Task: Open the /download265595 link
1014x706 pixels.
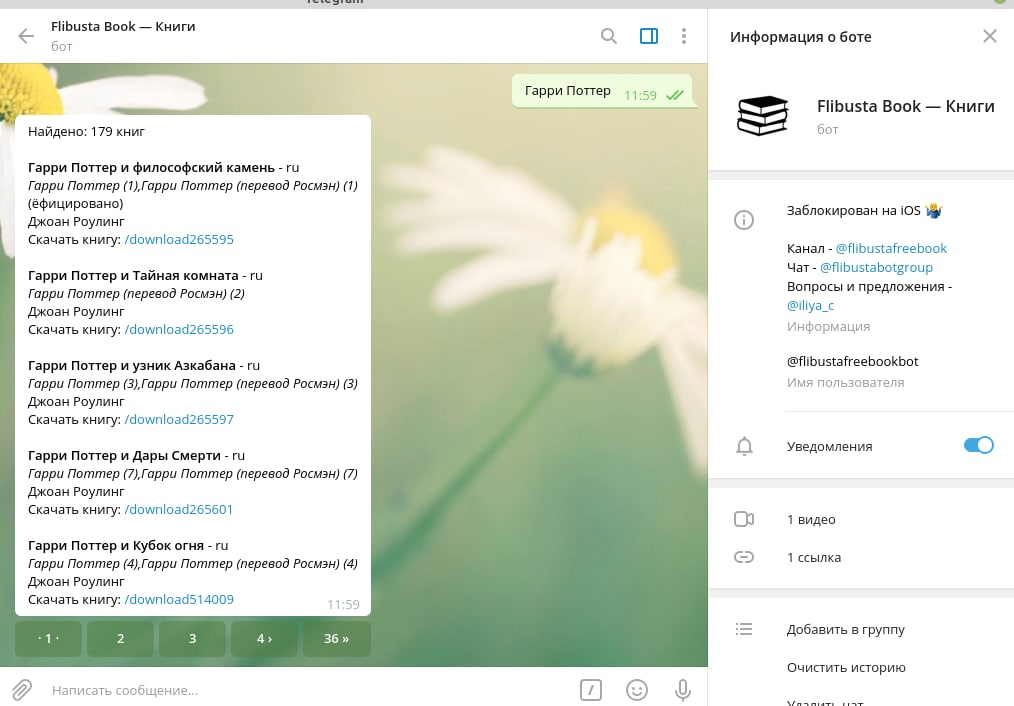Action: click(179, 239)
